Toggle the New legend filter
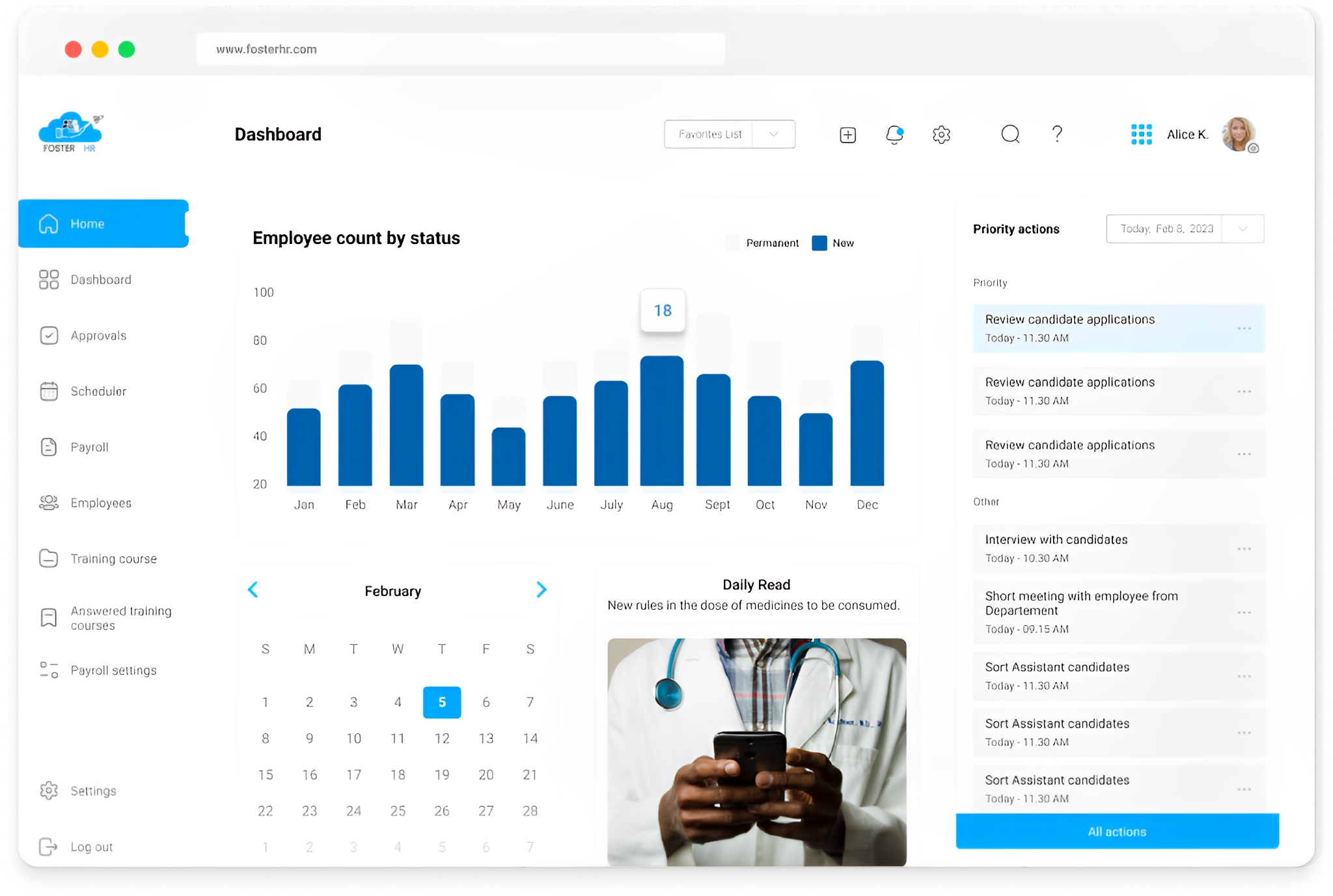The width and height of the screenshot is (1333, 896). (834, 243)
